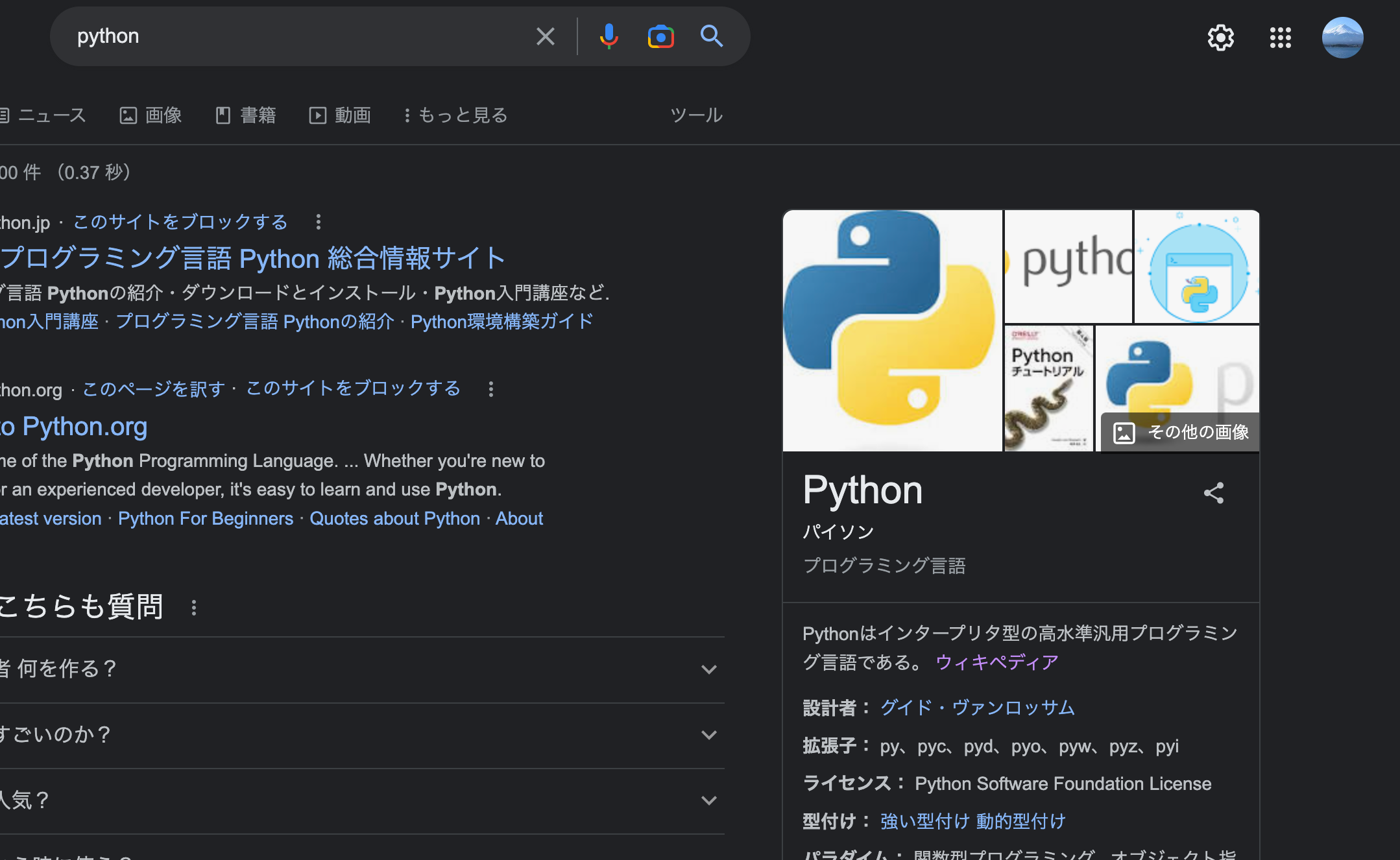Open Google Lens camera search
The image size is (1400, 860).
pos(660,36)
